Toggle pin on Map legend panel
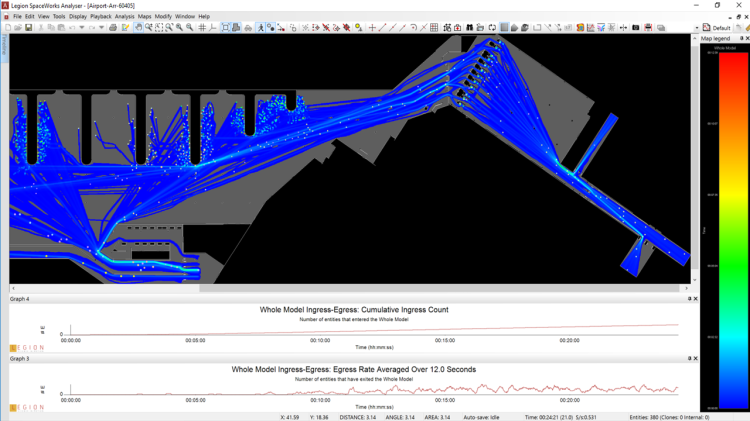Image resolution: width=750 pixels, height=421 pixels. 741,39
